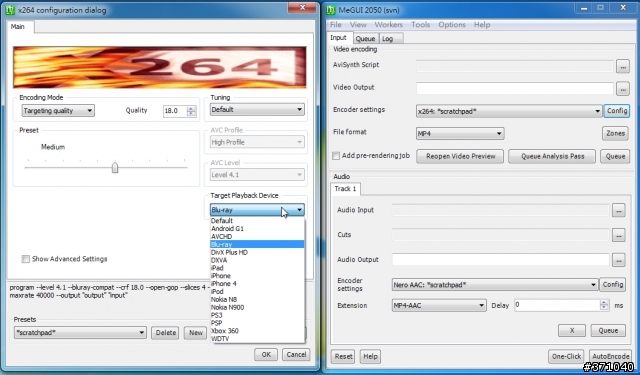Open Help menu in menu bar
640x375 pixels.
click(482, 25)
